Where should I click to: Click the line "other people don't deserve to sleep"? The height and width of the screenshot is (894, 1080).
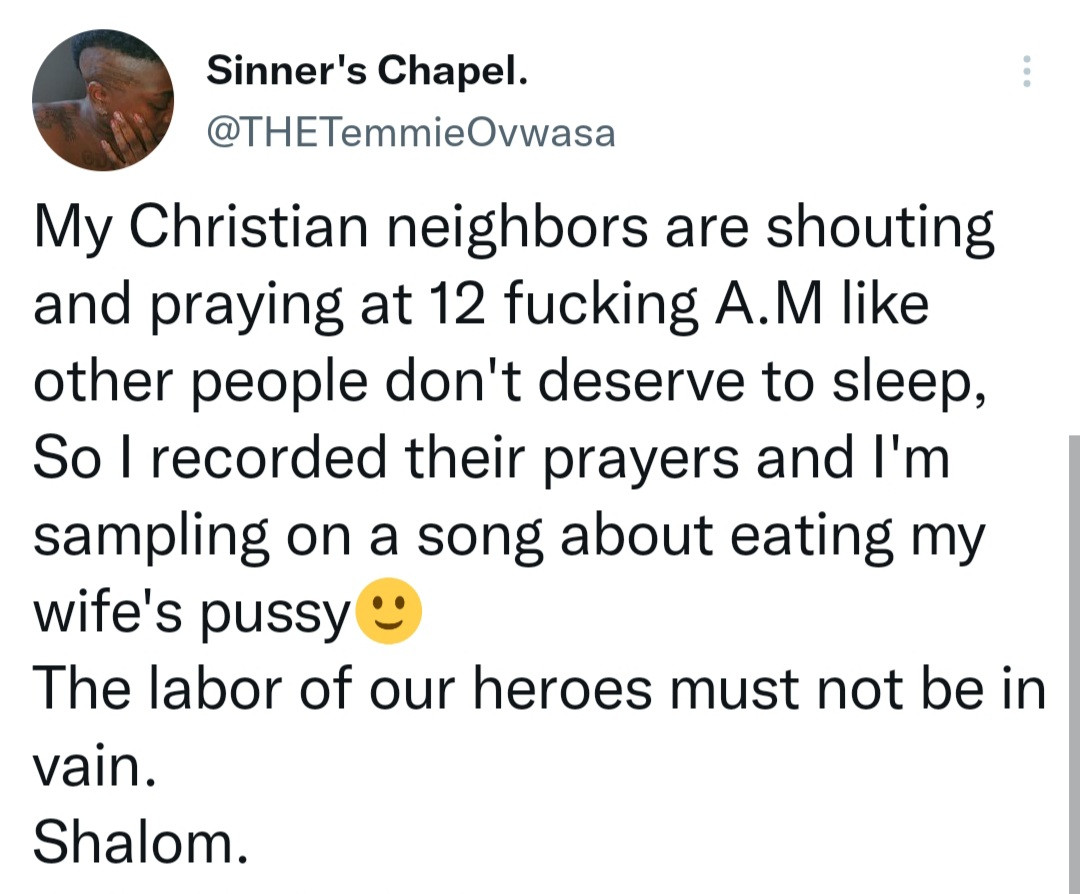pyautogui.click(x=510, y=383)
